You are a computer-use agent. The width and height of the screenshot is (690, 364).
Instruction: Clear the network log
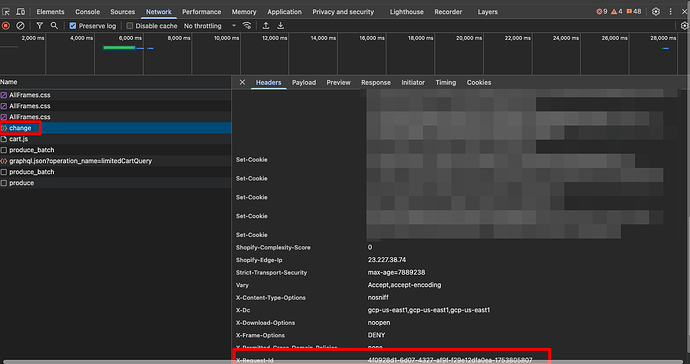pyautogui.click(x=20, y=26)
